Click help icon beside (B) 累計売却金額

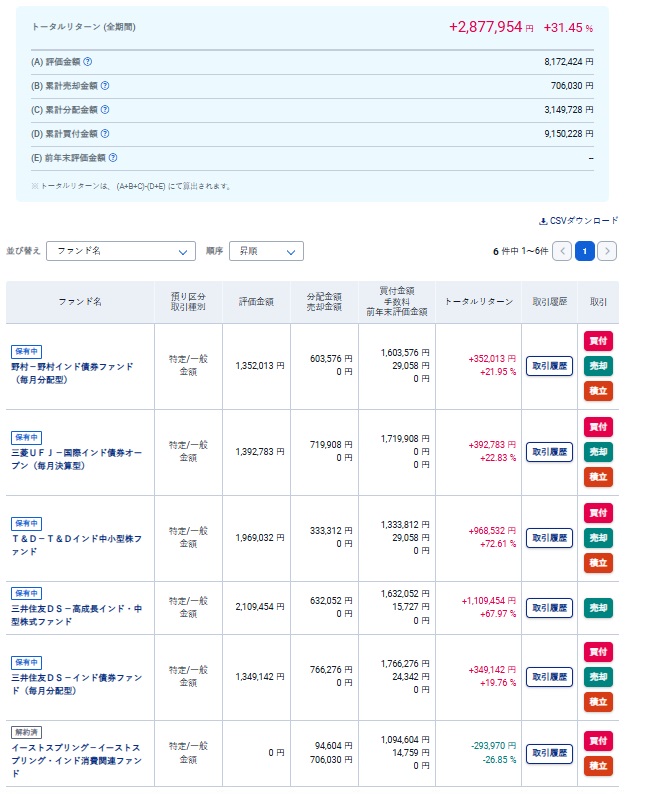click(x=105, y=86)
